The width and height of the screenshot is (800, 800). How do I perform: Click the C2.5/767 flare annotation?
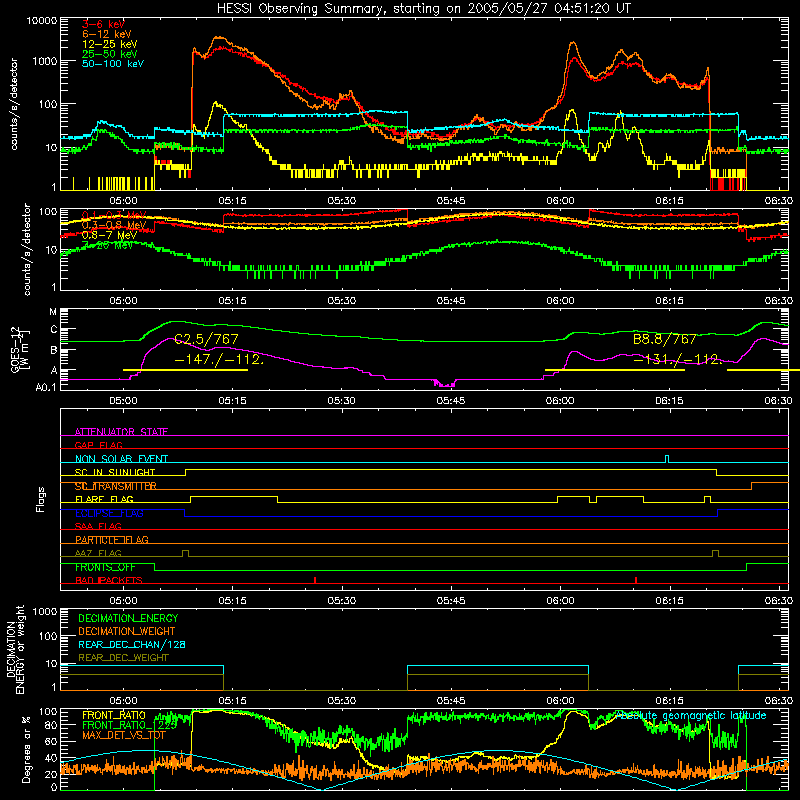coord(206,339)
